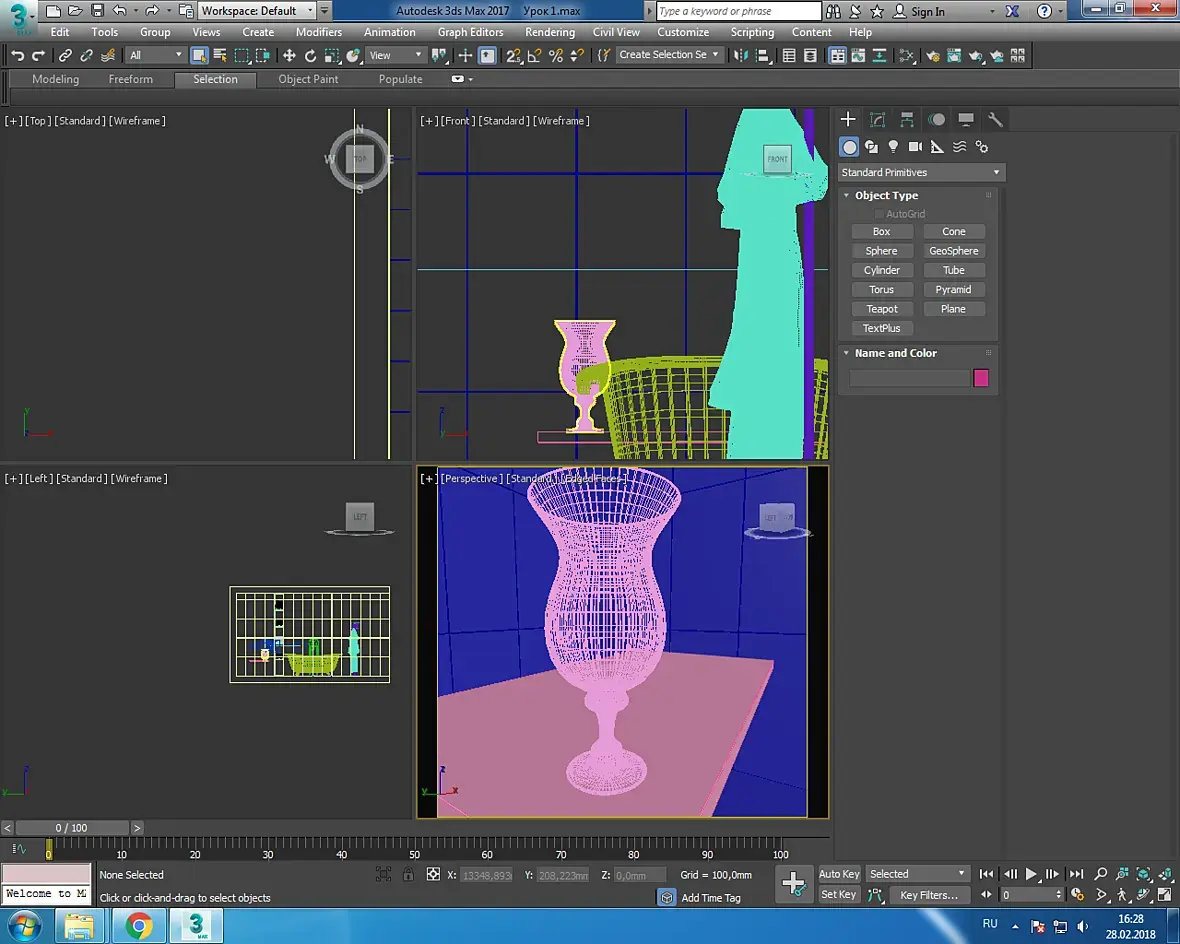Viewport: 1180px width, 944px height.
Task: Open the Standard Primitives dropdown
Action: [x=920, y=173]
